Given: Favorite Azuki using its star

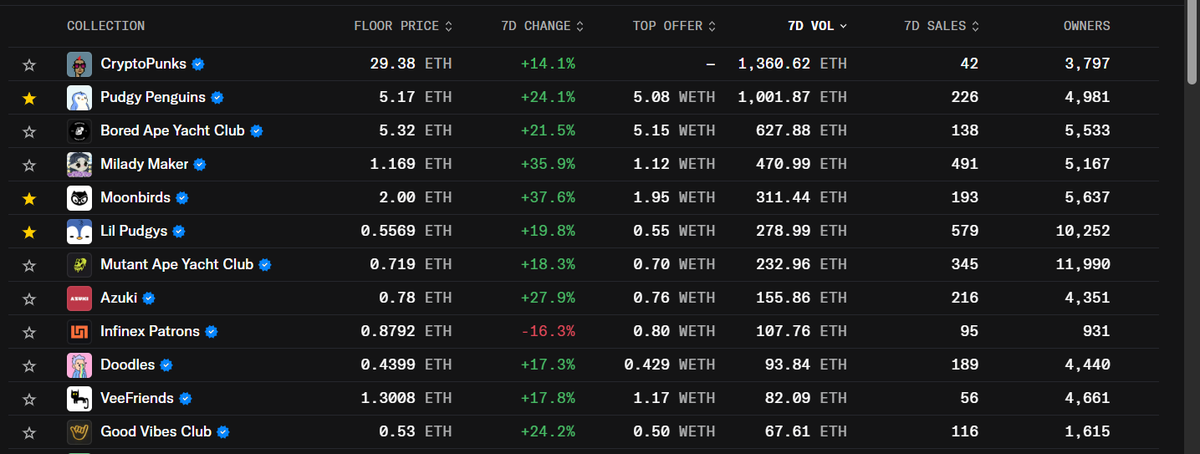Looking at the screenshot, I should [29, 299].
